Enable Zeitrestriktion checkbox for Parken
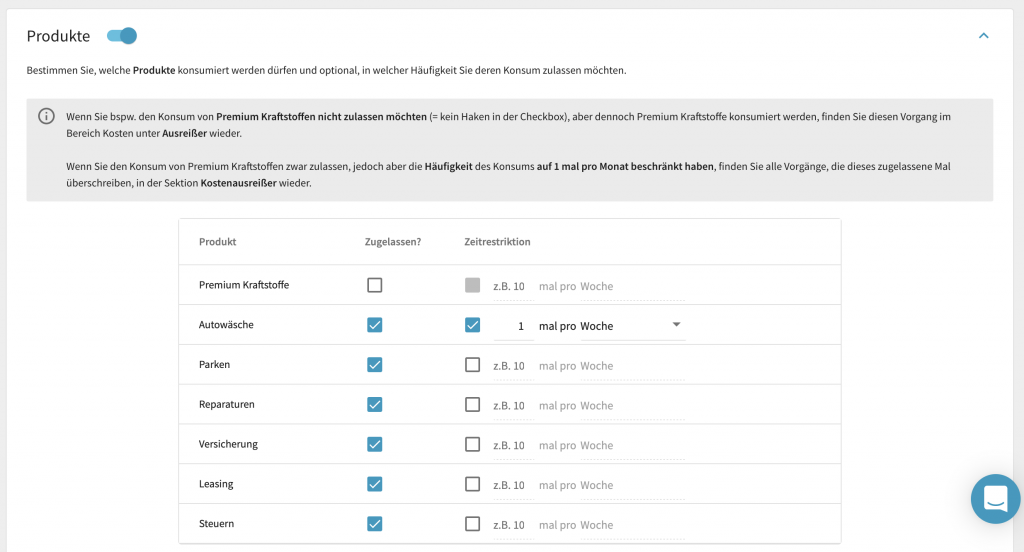This screenshot has height=552, width=1024. pos(472,365)
